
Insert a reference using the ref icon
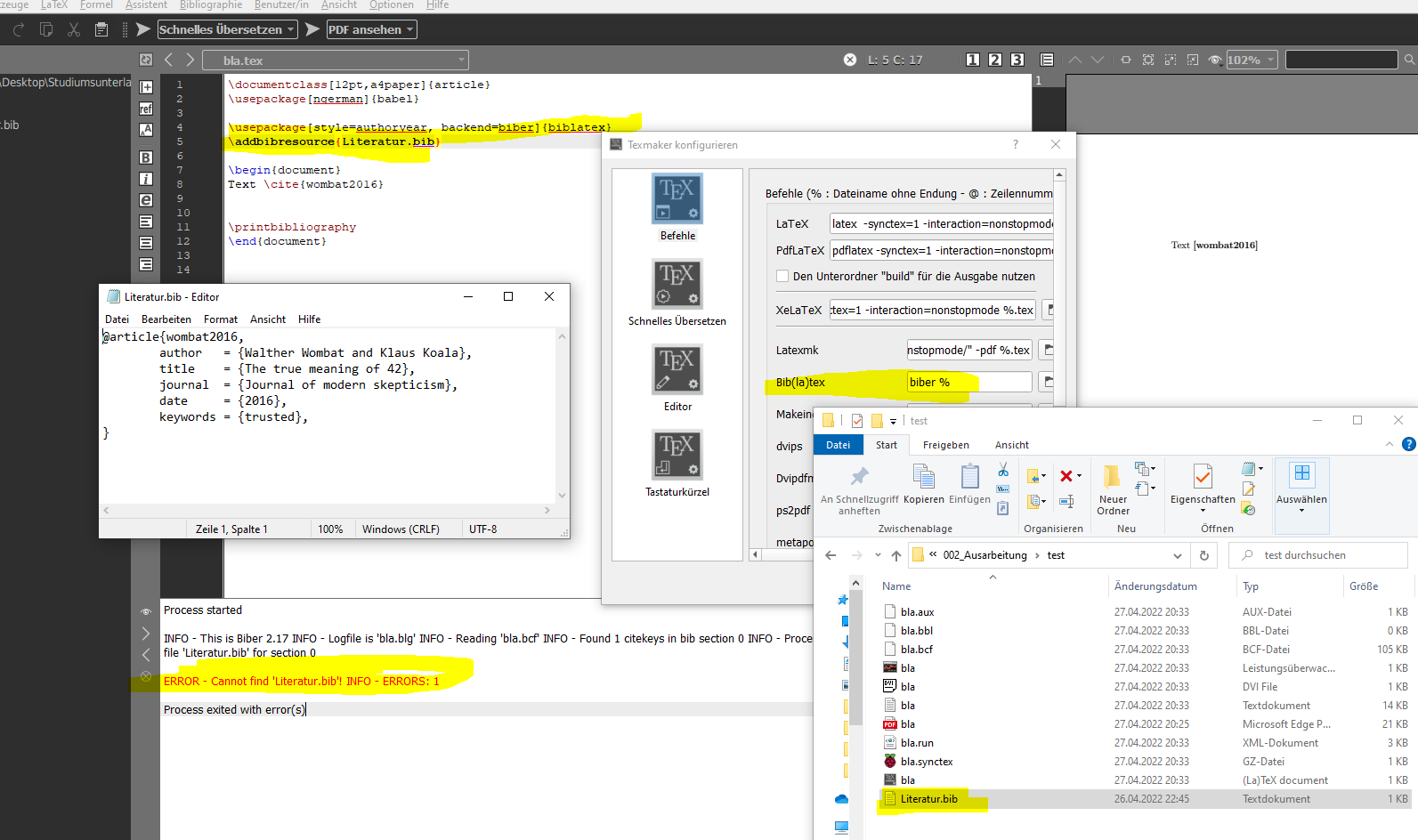tap(146, 109)
